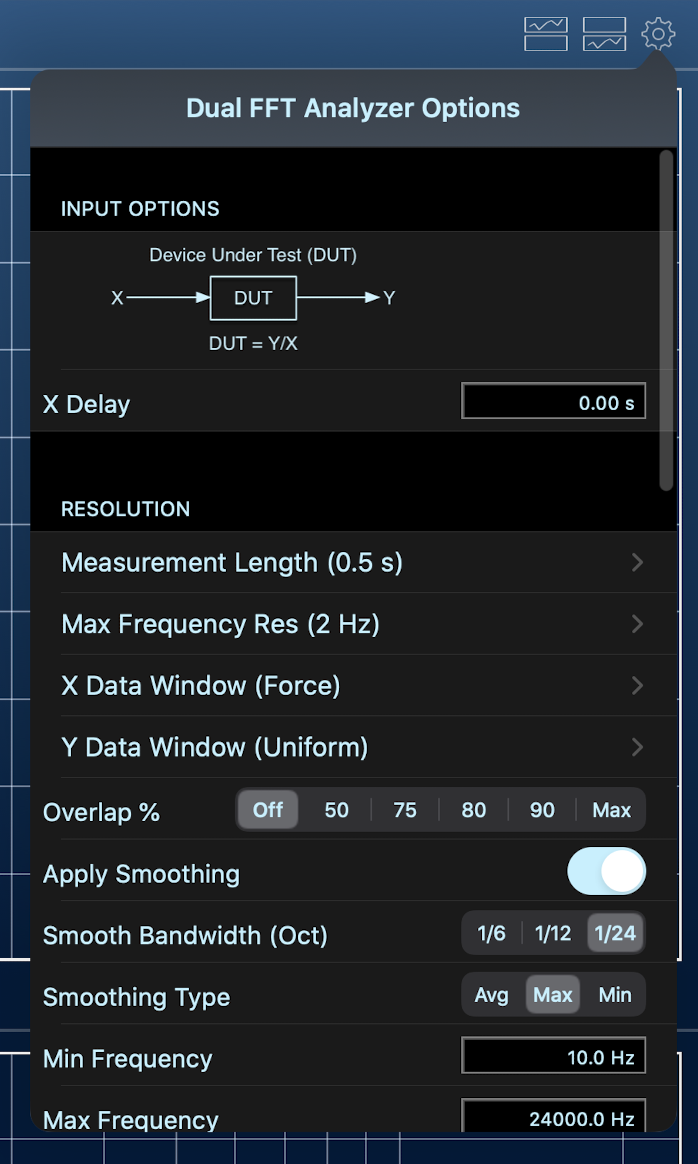Viewport: 698px width, 1164px height.
Task: Choose 1/24 octave smooth bandwidth
Action: point(615,933)
